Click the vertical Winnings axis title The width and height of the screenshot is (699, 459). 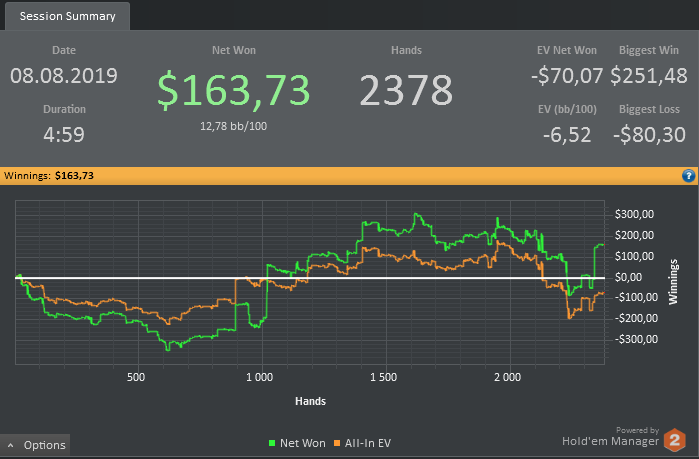[x=673, y=282]
